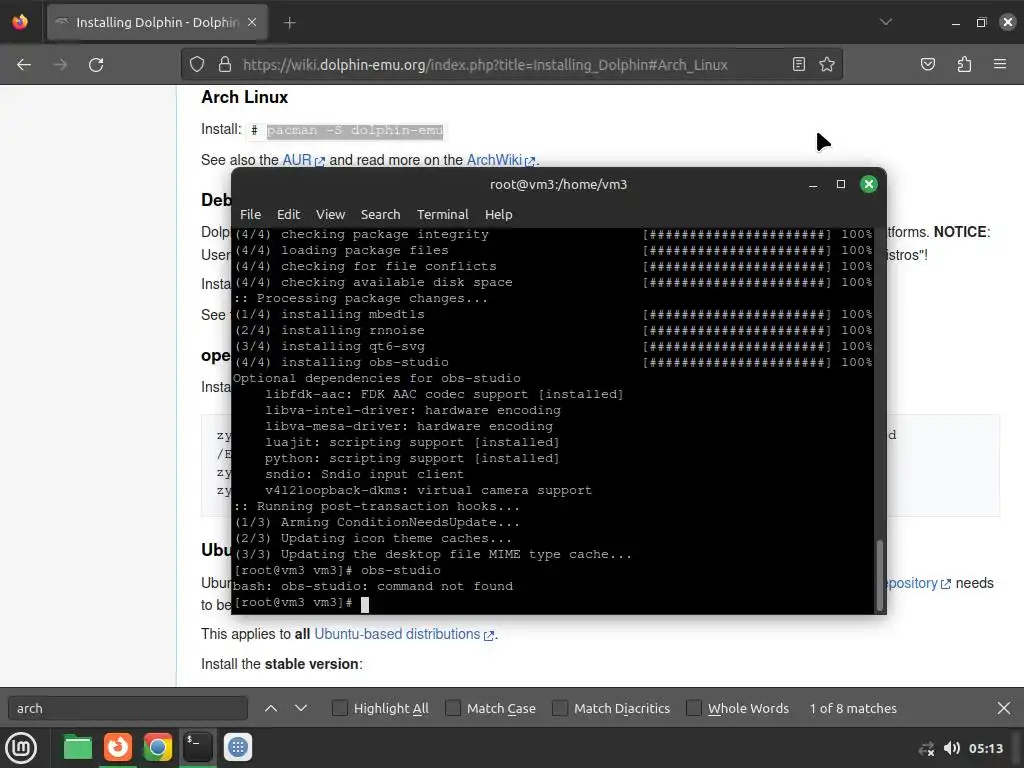Screen dimensions: 1024x768
Task: Click the 'obs-studio: command not found' line
Action: click(373, 586)
